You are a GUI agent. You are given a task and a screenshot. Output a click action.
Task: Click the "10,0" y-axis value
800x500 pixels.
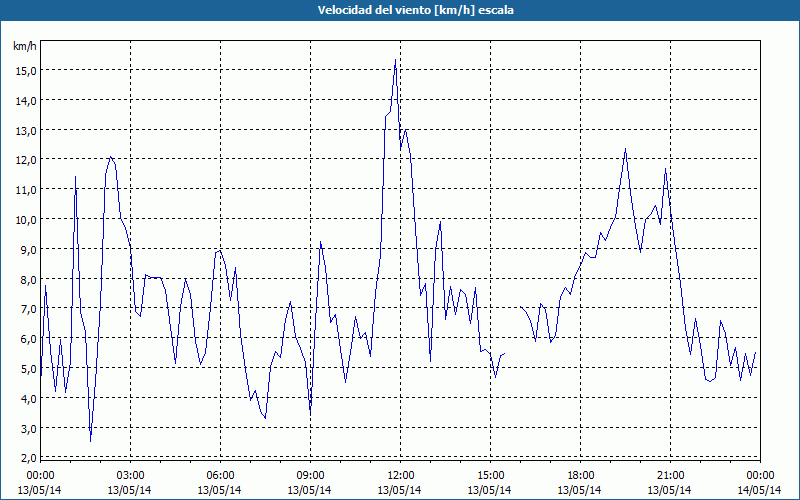tap(26, 220)
